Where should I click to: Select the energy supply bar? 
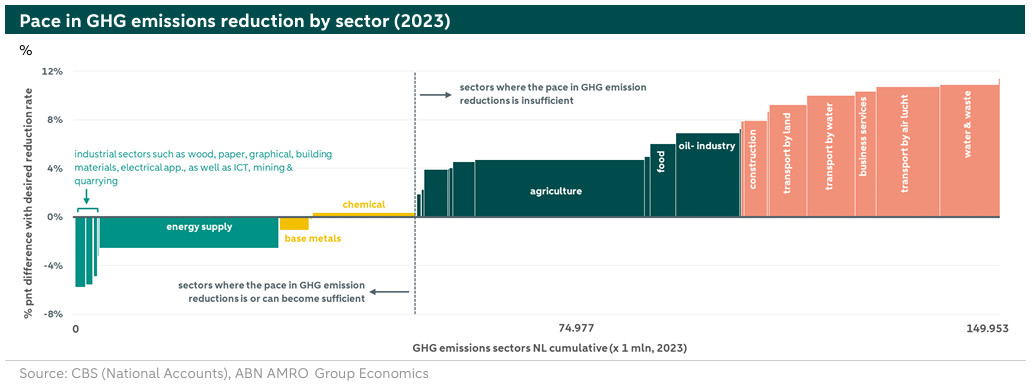[x=189, y=232]
